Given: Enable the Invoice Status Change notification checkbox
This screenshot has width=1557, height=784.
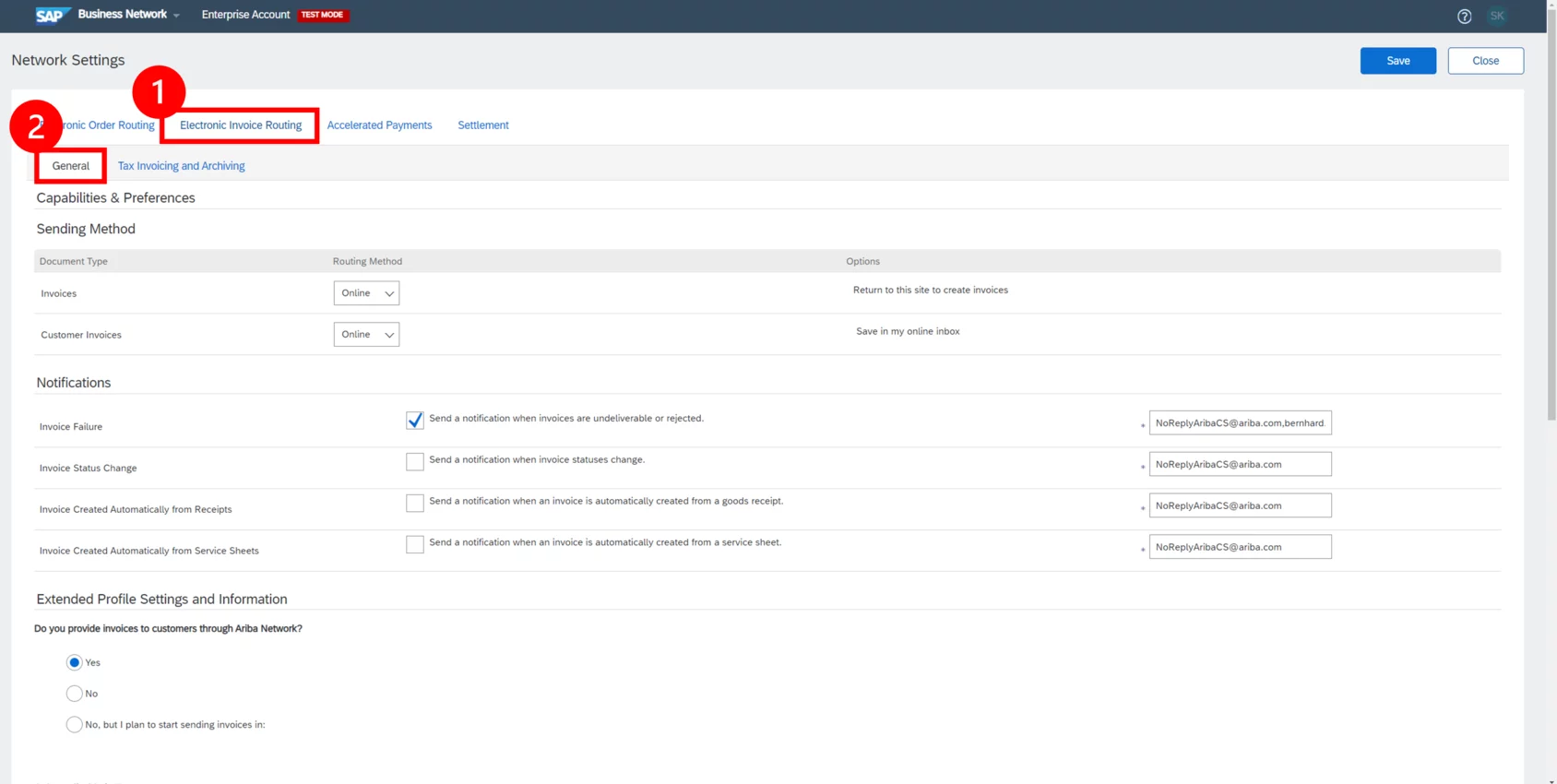Looking at the screenshot, I should point(415,461).
